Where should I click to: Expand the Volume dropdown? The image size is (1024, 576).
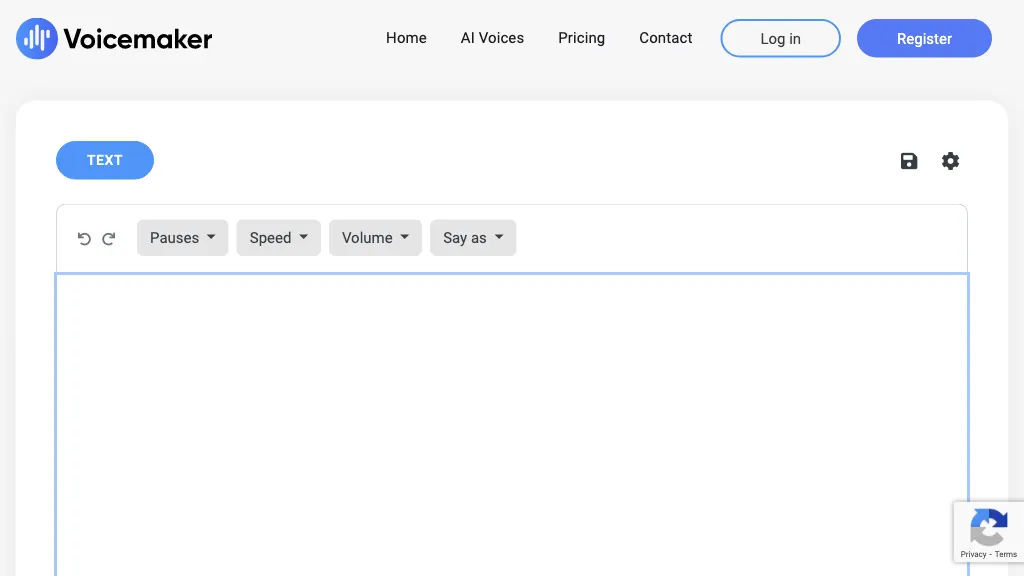point(375,238)
